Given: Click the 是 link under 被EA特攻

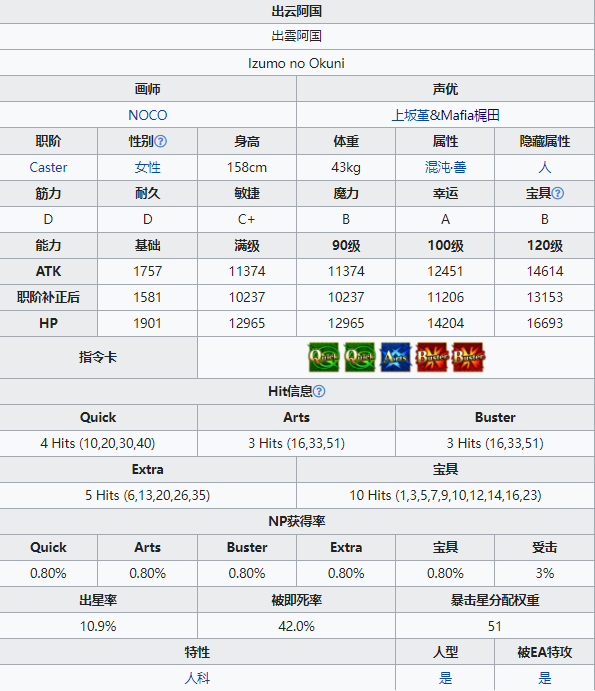Looking at the screenshot, I should pyautogui.click(x=545, y=678).
